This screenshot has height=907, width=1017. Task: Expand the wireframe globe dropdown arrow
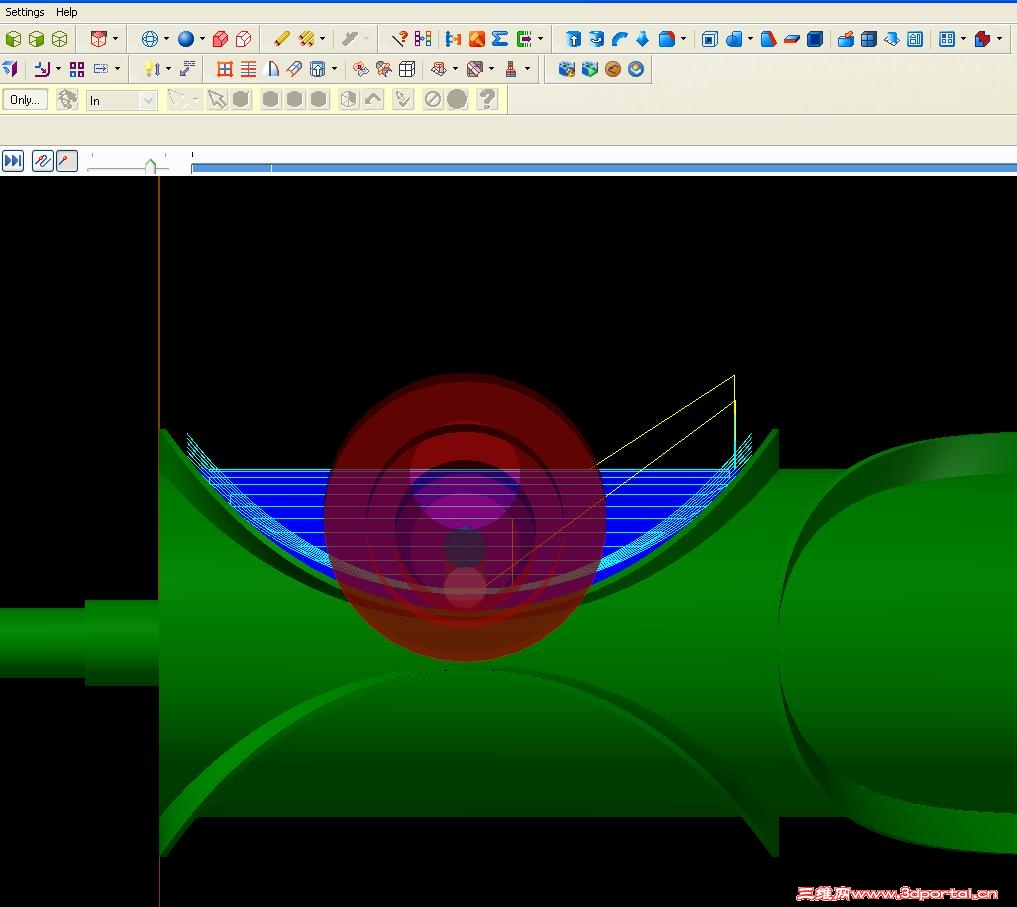(x=166, y=39)
